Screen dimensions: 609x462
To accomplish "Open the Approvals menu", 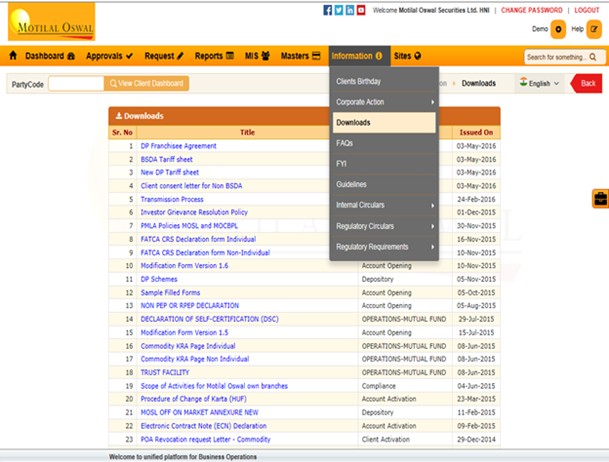I will pos(109,56).
